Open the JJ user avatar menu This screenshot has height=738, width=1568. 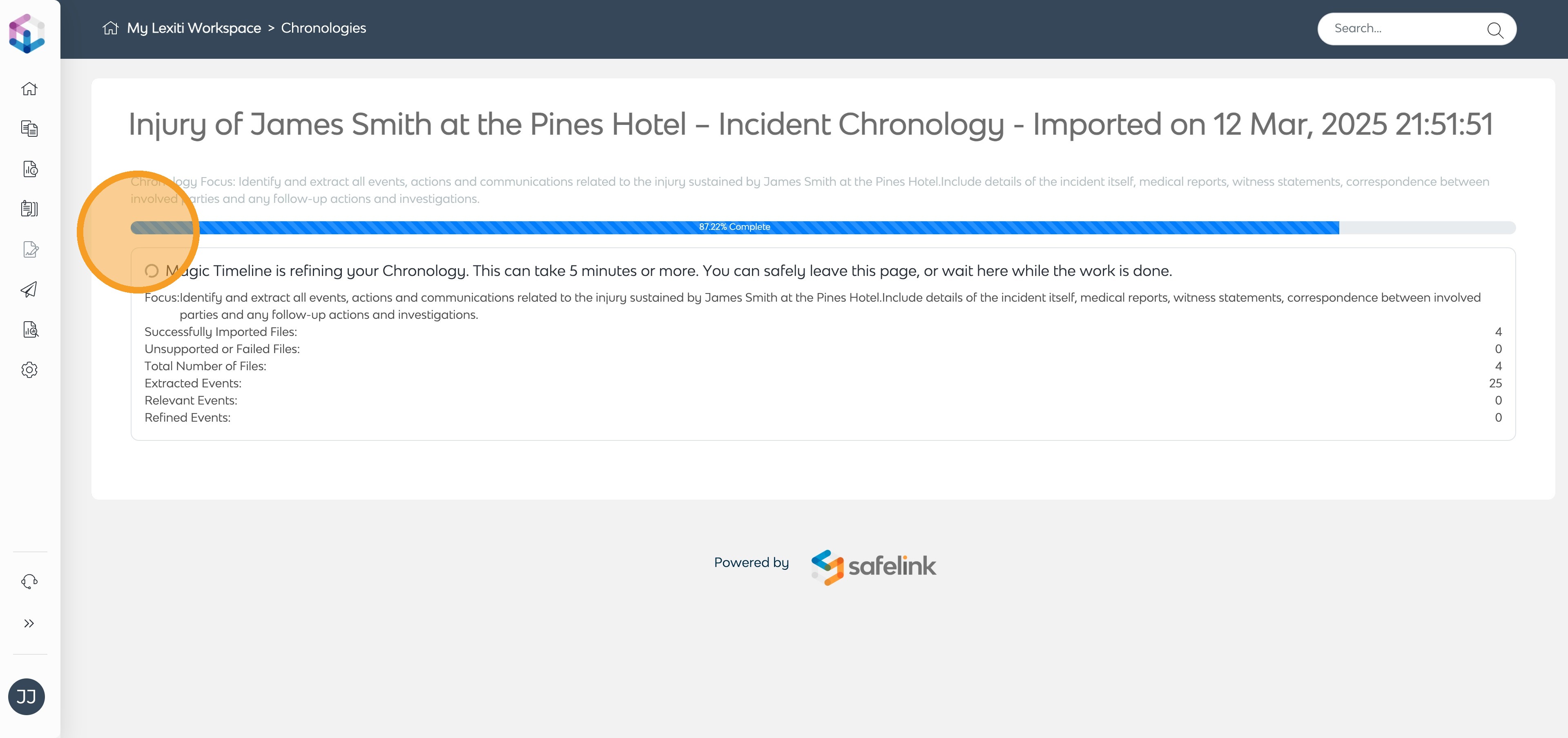(x=26, y=697)
